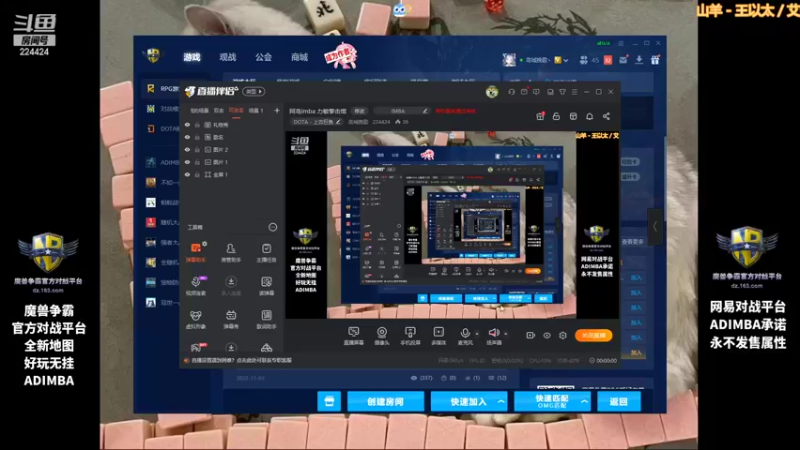Click the 修改 button next to stream title

[x=359, y=111]
